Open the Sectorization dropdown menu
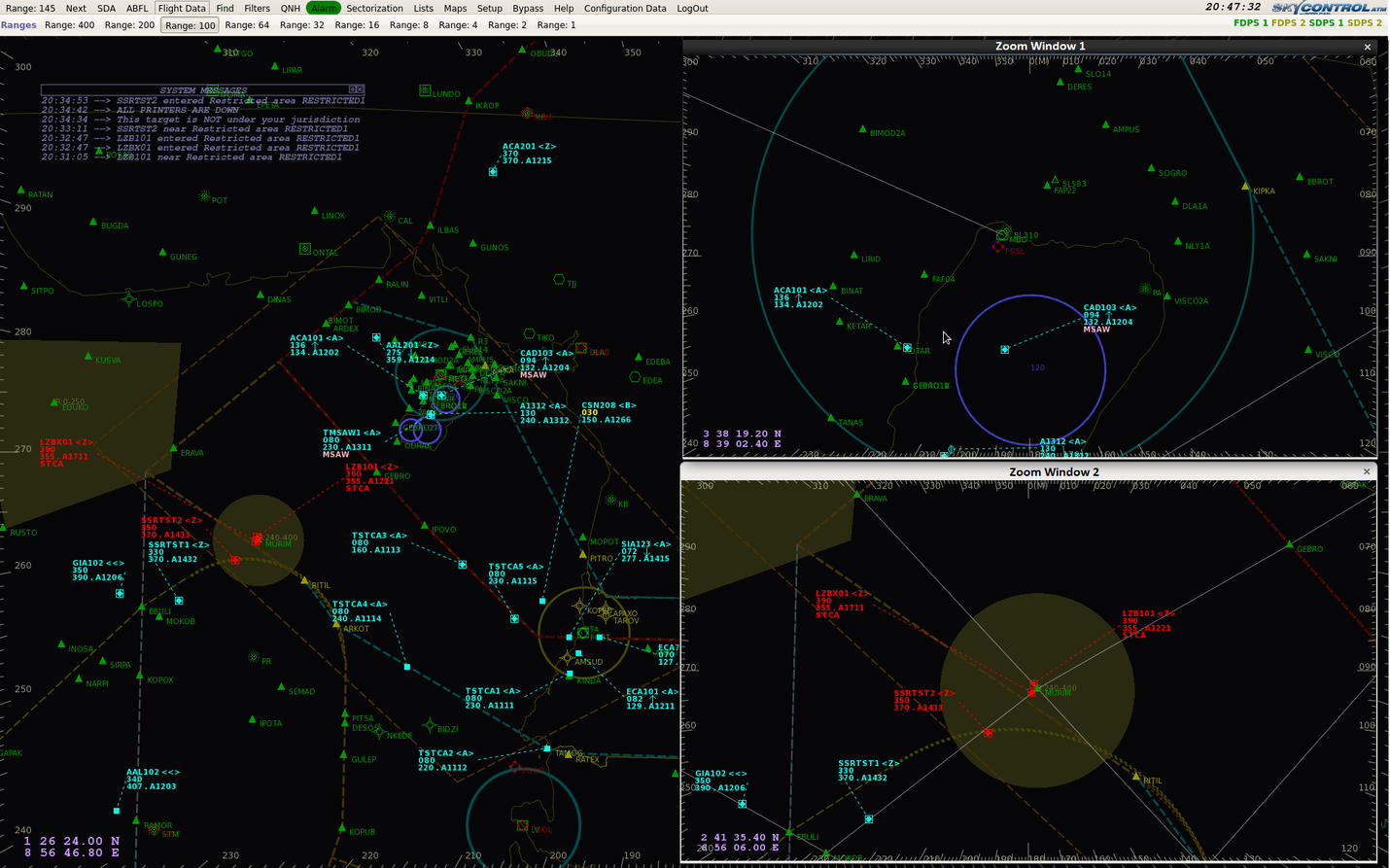Image resolution: width=1390 pixels, height=868 pixels. (x=374, y=8)
